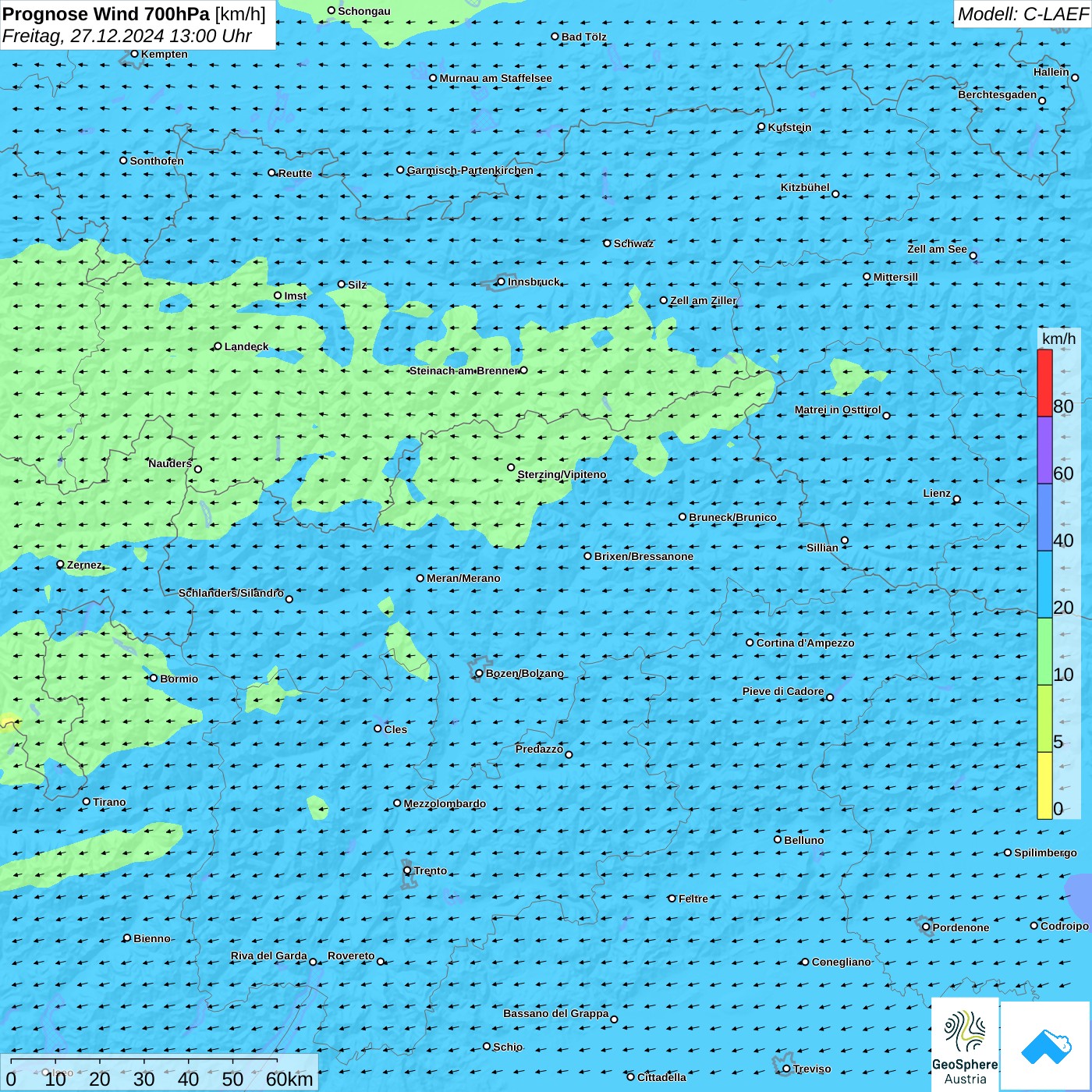Select the Cortina d'Ampezzo marker

click(x=750, y=643)
